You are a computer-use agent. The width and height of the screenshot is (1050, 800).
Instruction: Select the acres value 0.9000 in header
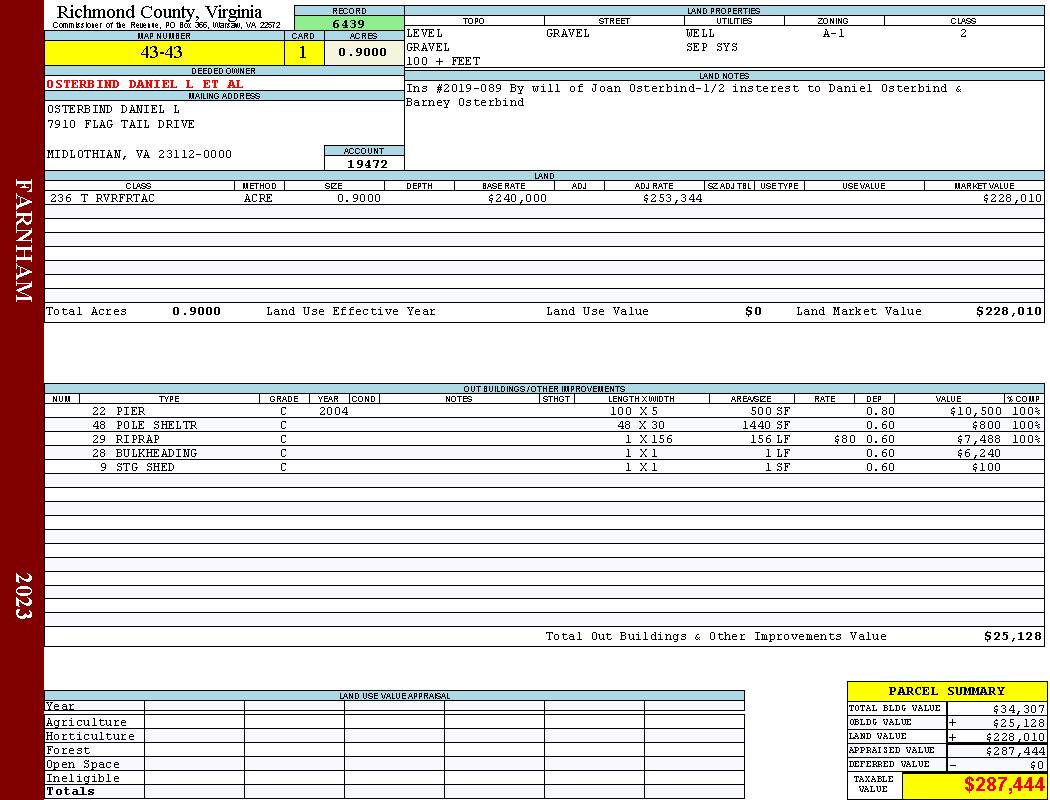[362, 52]
